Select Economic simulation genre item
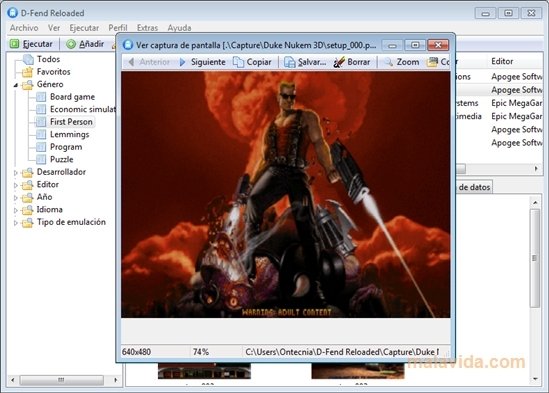 83,109
